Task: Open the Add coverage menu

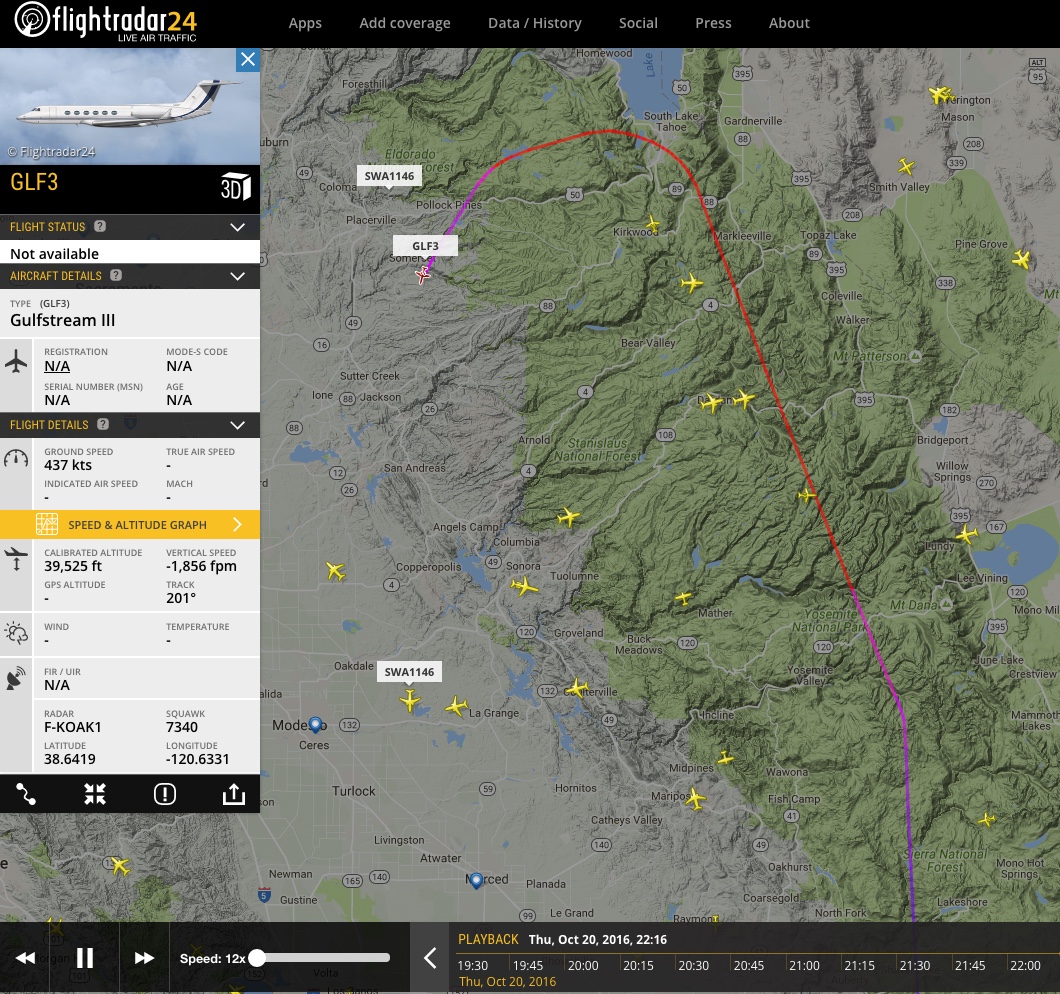Action: click(405, 23)
